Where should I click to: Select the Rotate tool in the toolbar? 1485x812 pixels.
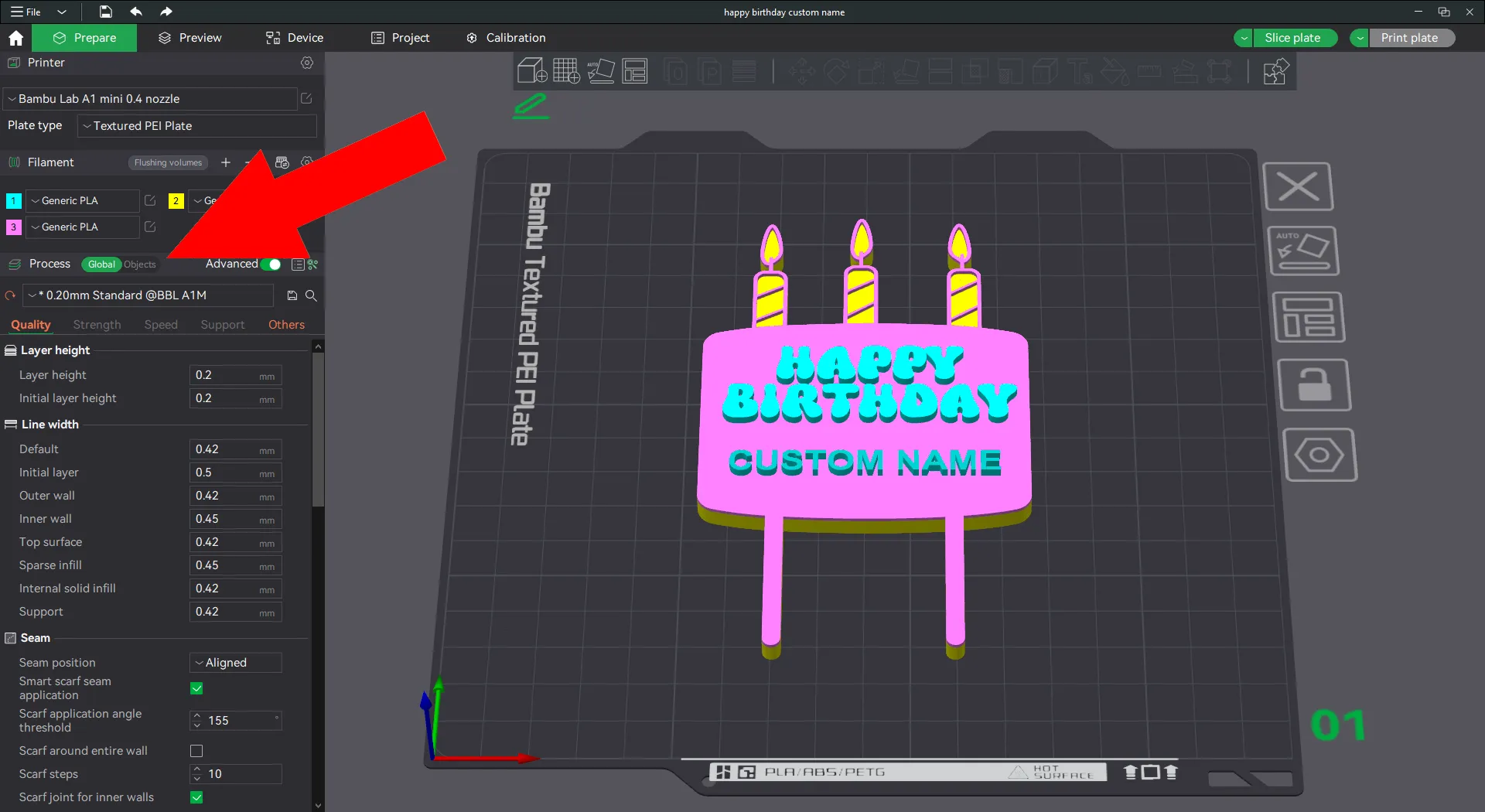coord(836,72)
